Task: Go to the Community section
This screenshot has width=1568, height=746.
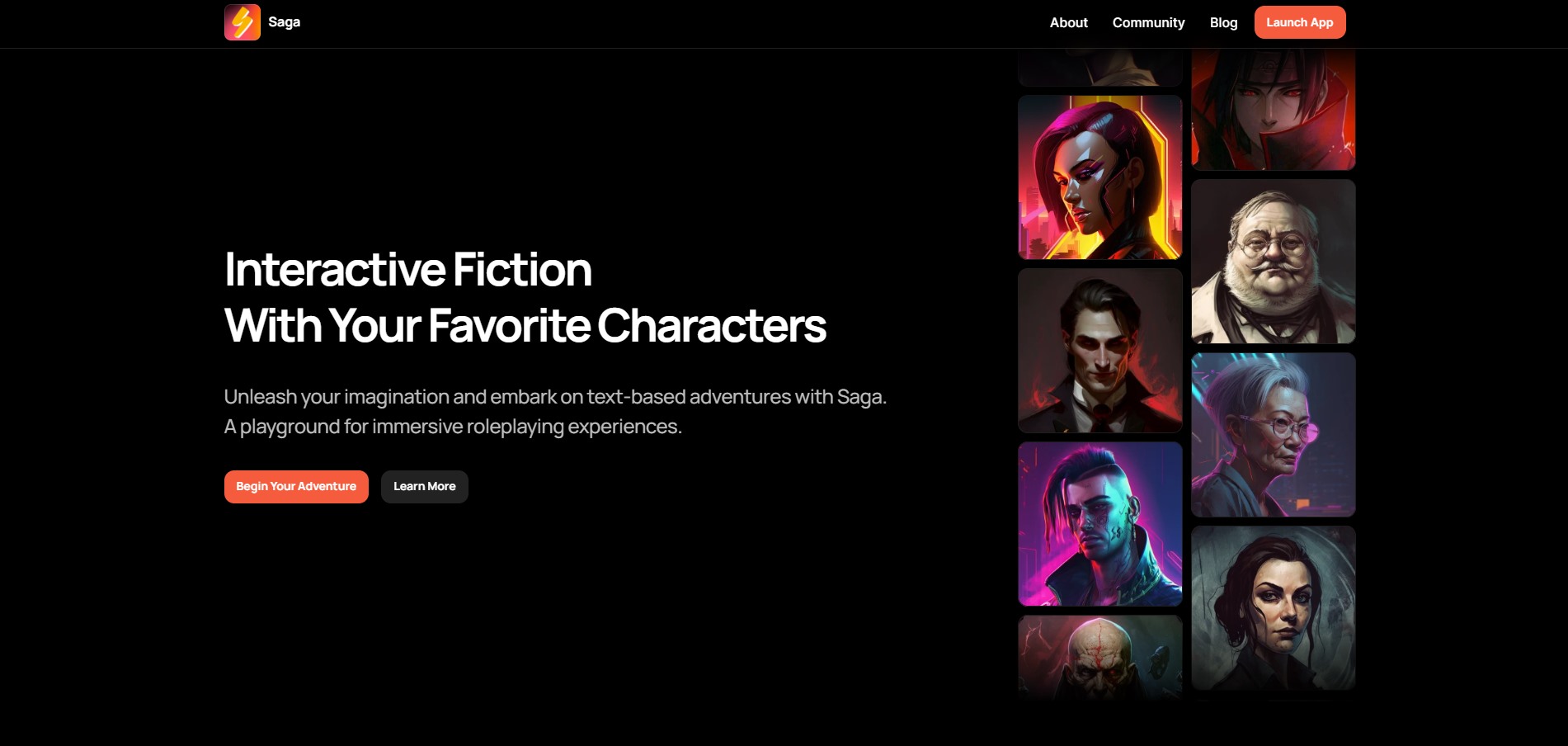Action: [1148, 22]
